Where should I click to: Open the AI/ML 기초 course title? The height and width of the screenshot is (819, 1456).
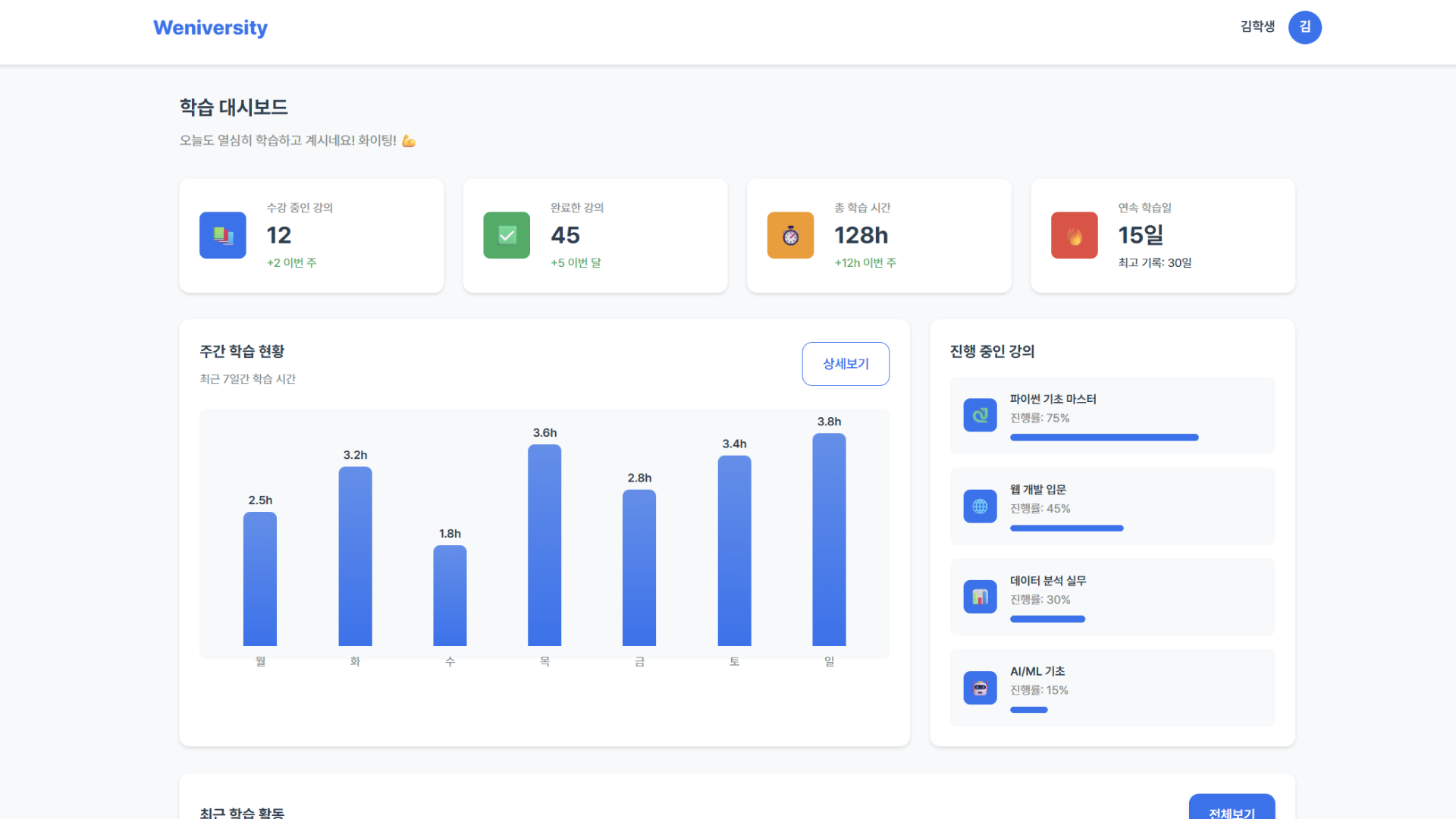[1037, 671]
